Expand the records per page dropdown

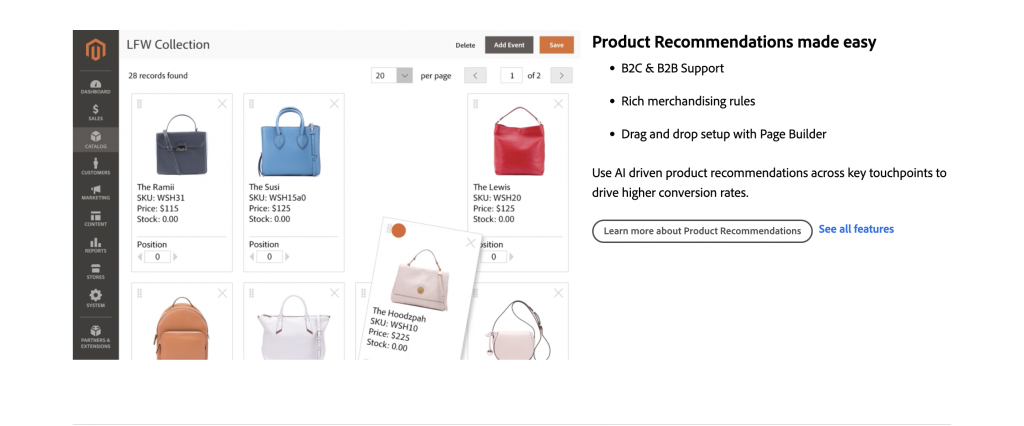(x=404, y=75)
